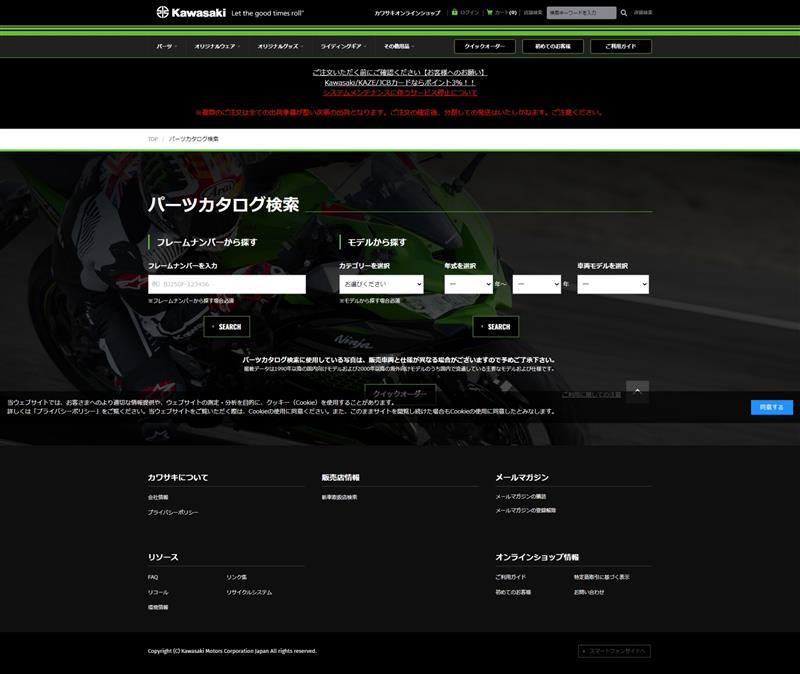Click the 会社情報 footer link
Screen dimensions: 800x674
(x=158, y=497)
